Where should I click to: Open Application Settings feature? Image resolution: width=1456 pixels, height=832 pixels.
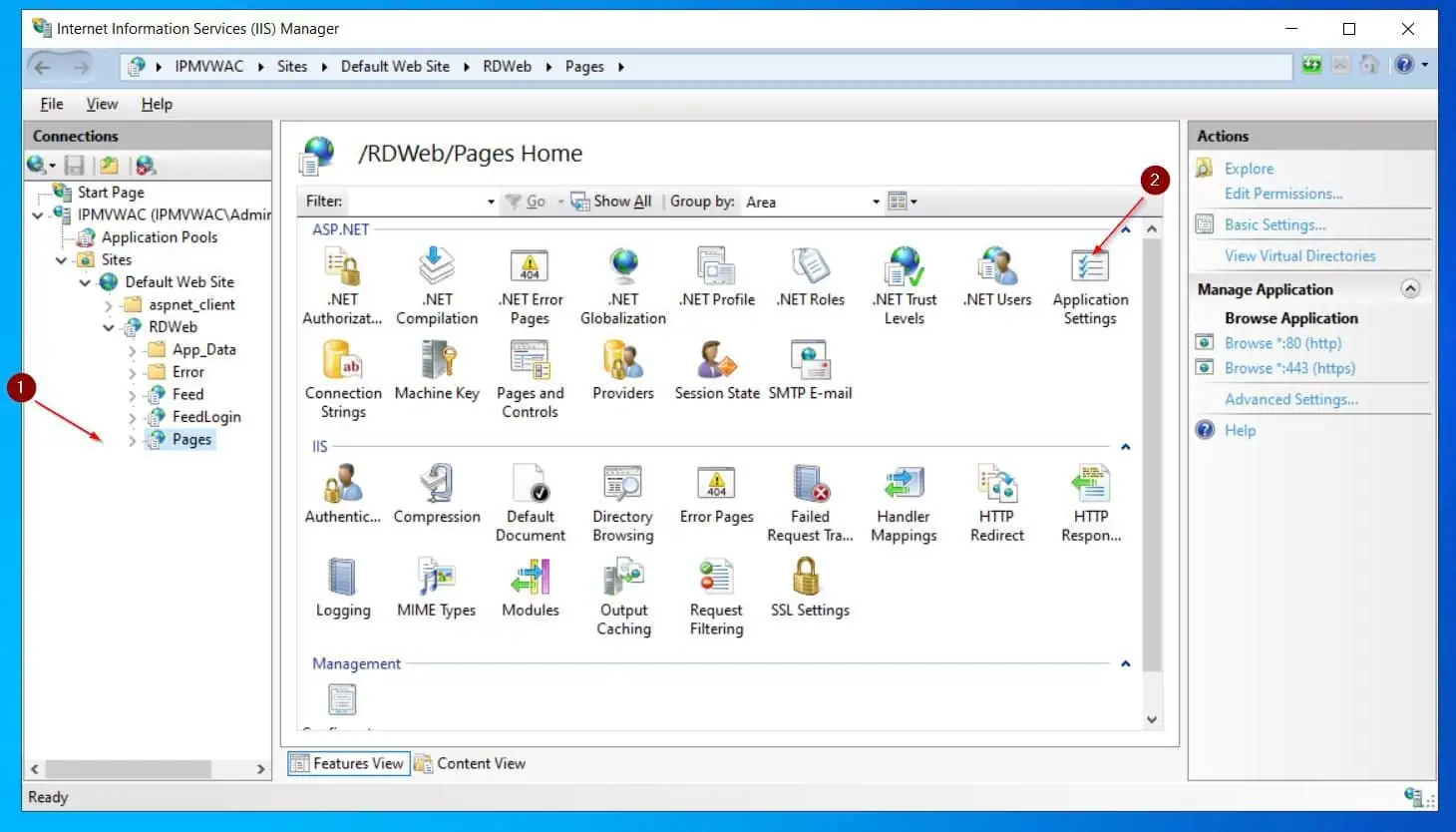click(1090, 286)
